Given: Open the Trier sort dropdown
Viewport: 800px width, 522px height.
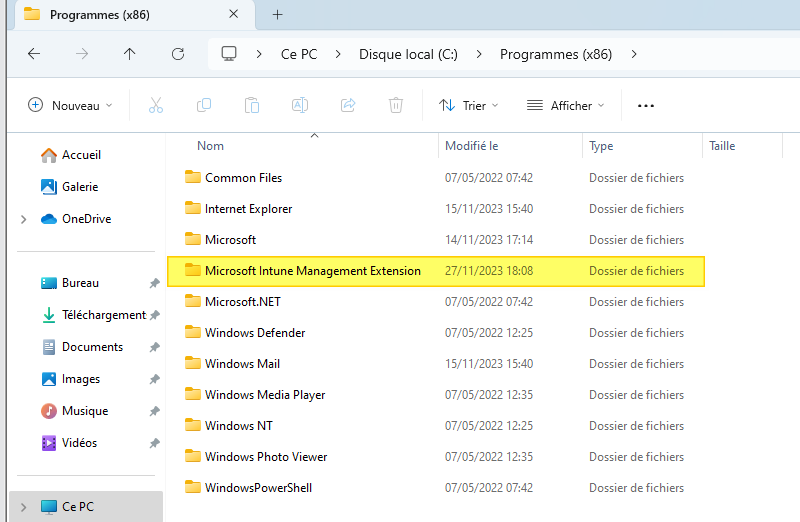Looking at the screenshot, I should 468,105.
